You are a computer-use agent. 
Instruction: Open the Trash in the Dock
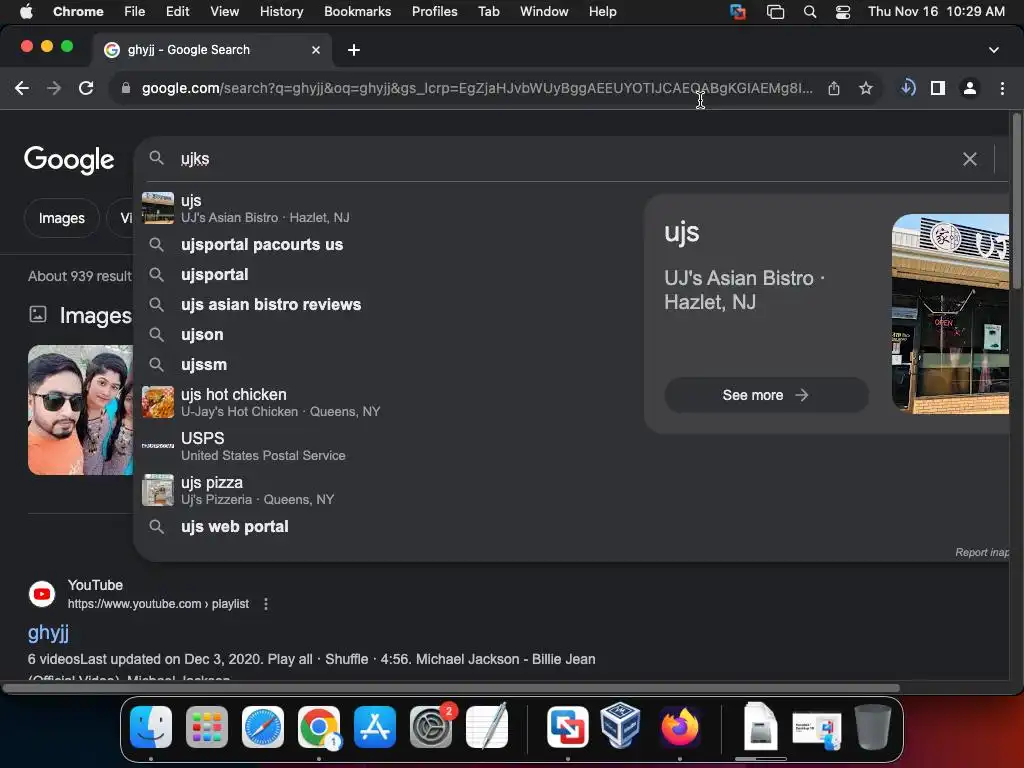tap(873, 727)
